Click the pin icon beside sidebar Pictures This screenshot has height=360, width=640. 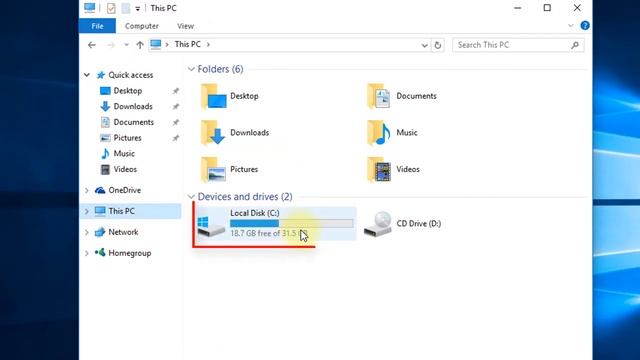click(x=176, y=138)
